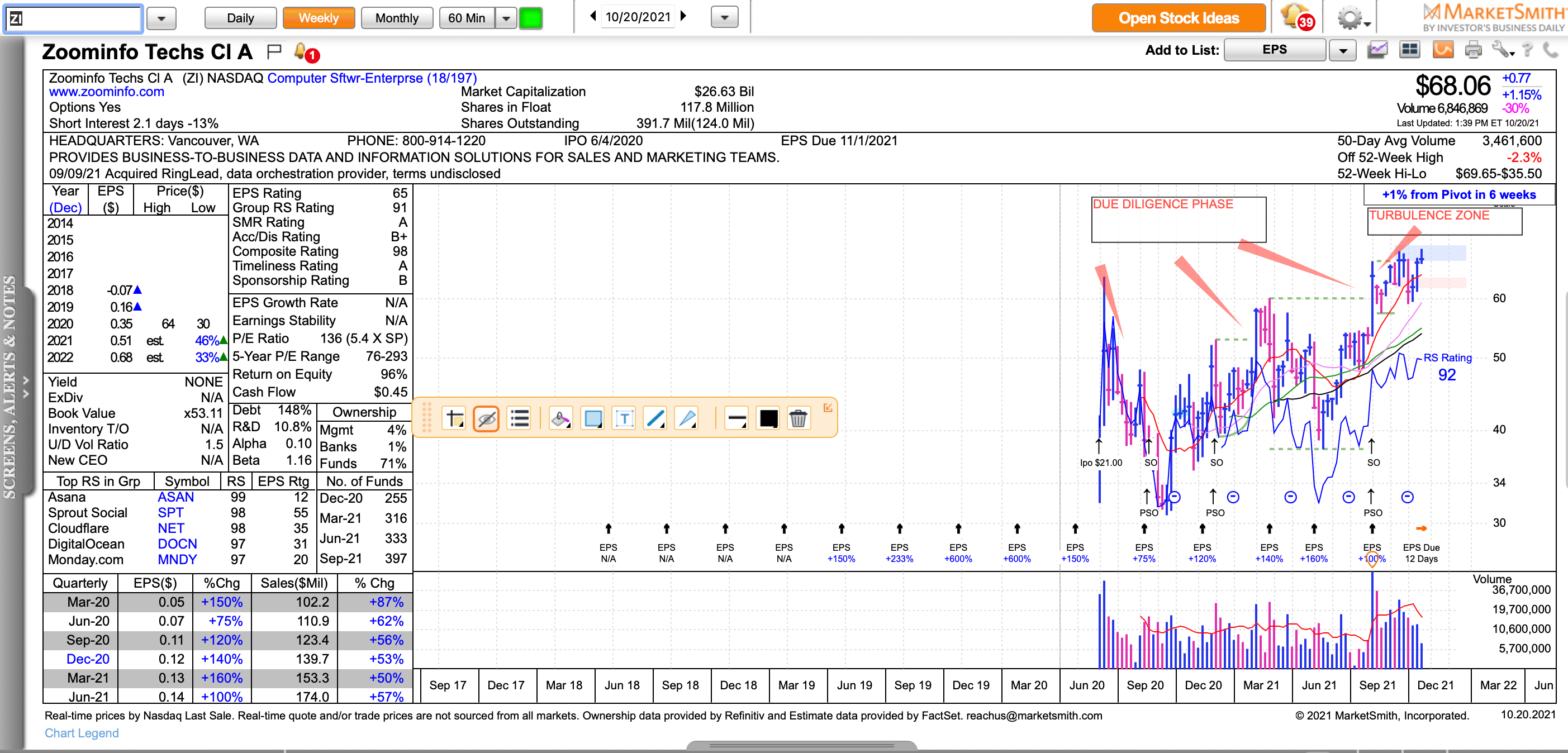
Task: Select the line drawing tool
Action: click(x=655, y=418)
